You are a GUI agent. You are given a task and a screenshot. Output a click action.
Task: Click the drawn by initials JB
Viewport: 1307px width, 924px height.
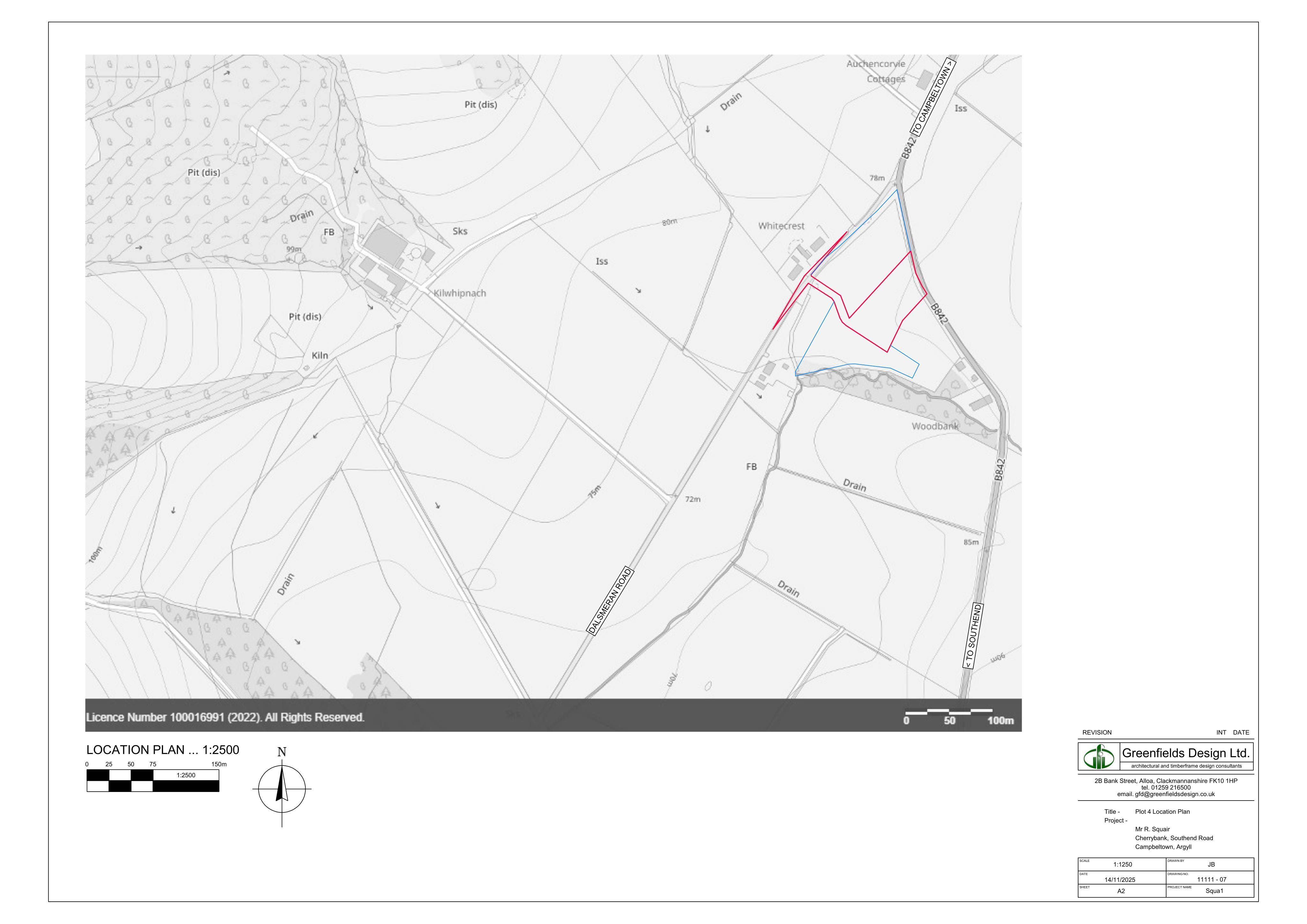tap(1211, 864)
